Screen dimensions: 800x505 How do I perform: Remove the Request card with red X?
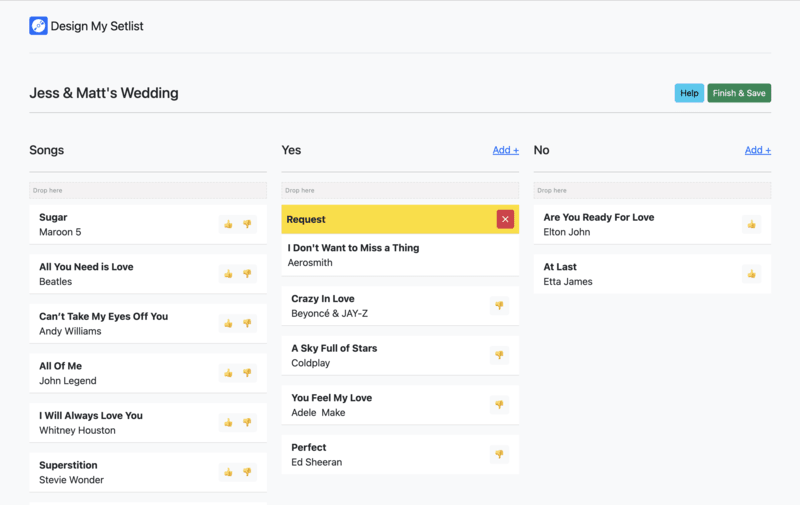coord(505,219)
